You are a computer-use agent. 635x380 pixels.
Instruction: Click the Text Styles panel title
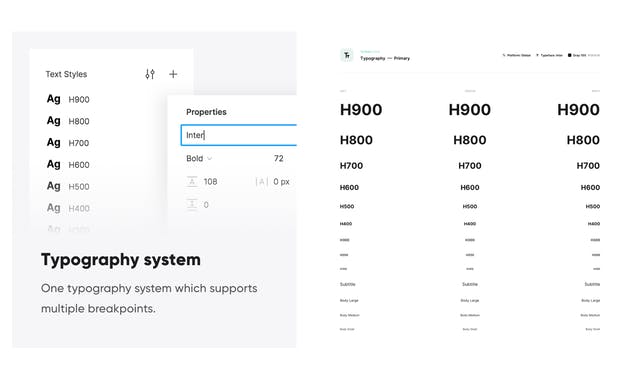[x=66, y=74]
